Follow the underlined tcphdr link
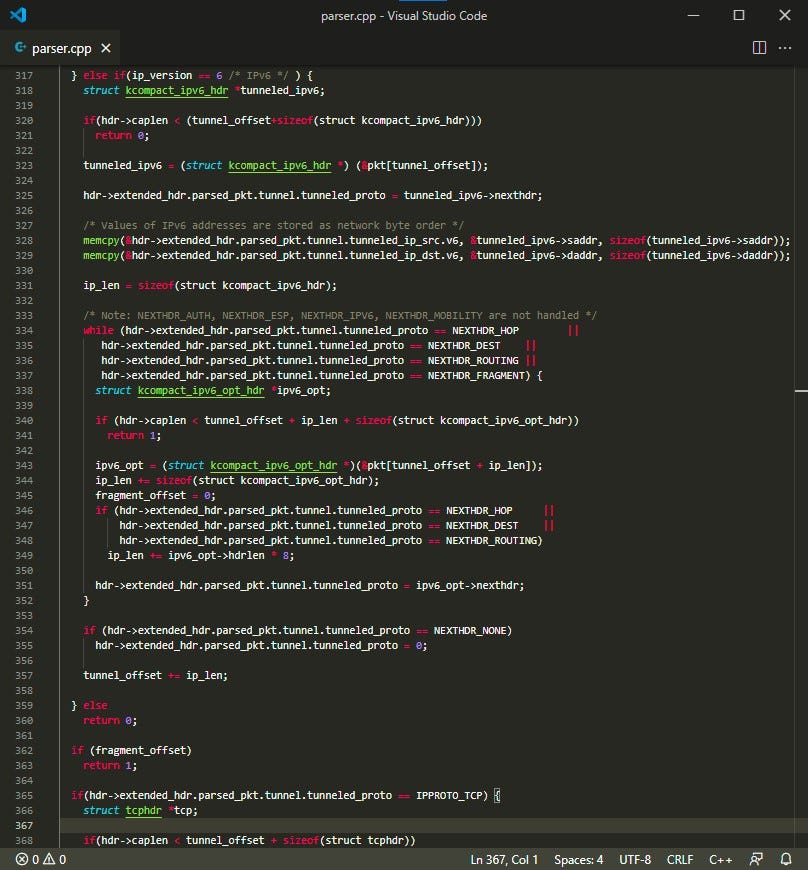 click(141, 810)
